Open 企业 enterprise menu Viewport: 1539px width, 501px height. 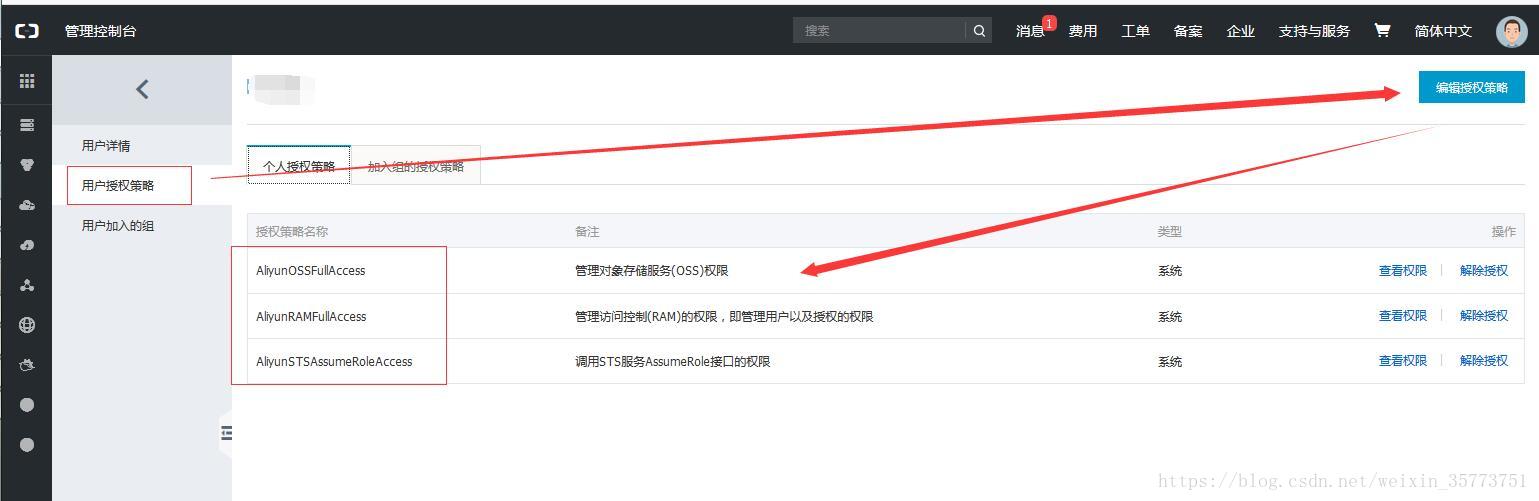(x=1241, y=31)
